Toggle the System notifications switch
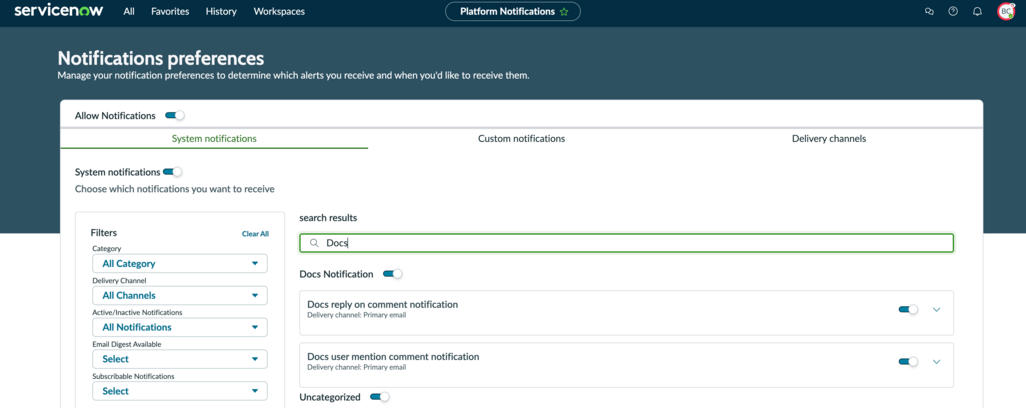This screenshot has width=1026, height=408. (x=173, y=172)
